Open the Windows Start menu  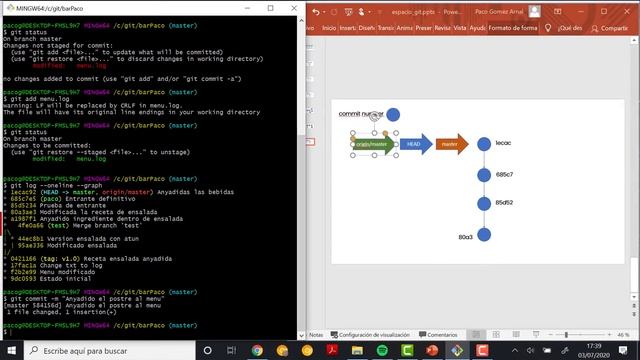pos(11,351)
